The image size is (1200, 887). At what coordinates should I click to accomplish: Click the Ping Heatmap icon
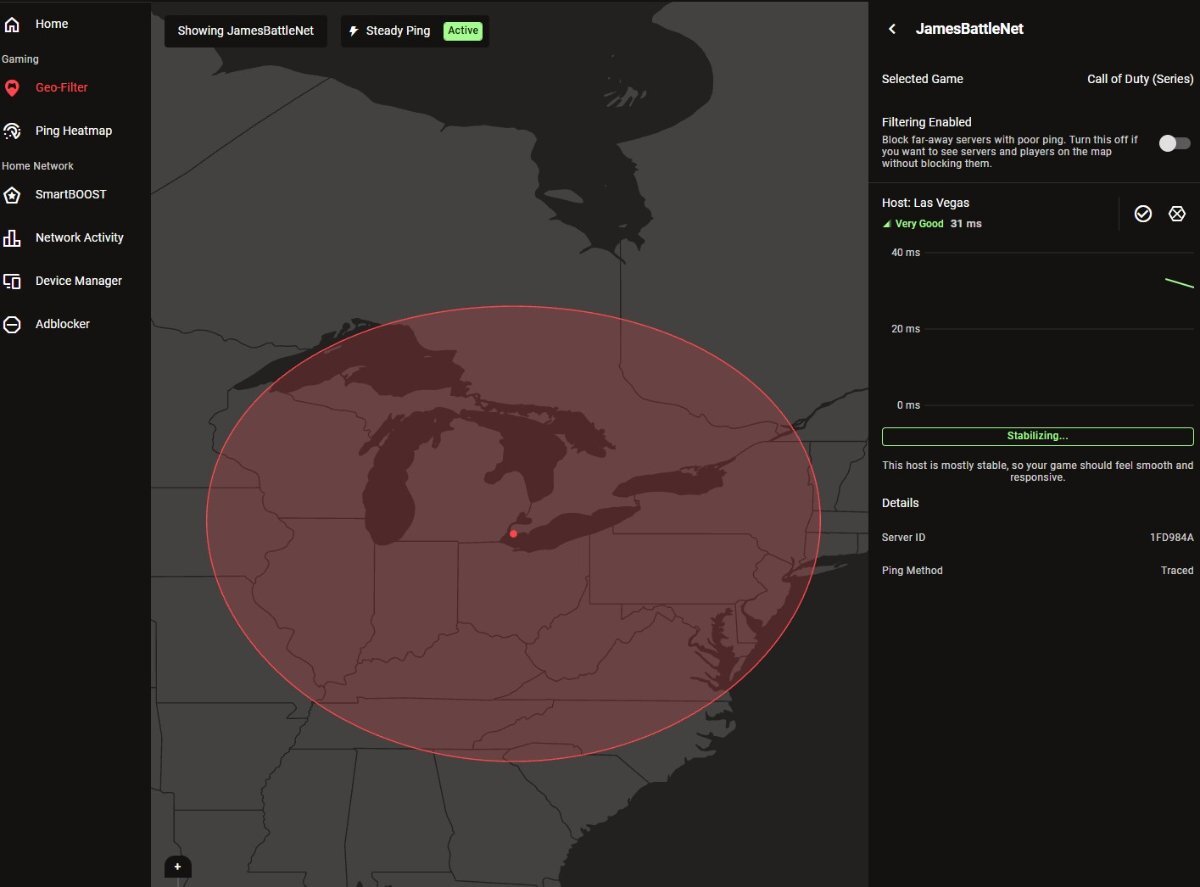[x=12, y=131]
